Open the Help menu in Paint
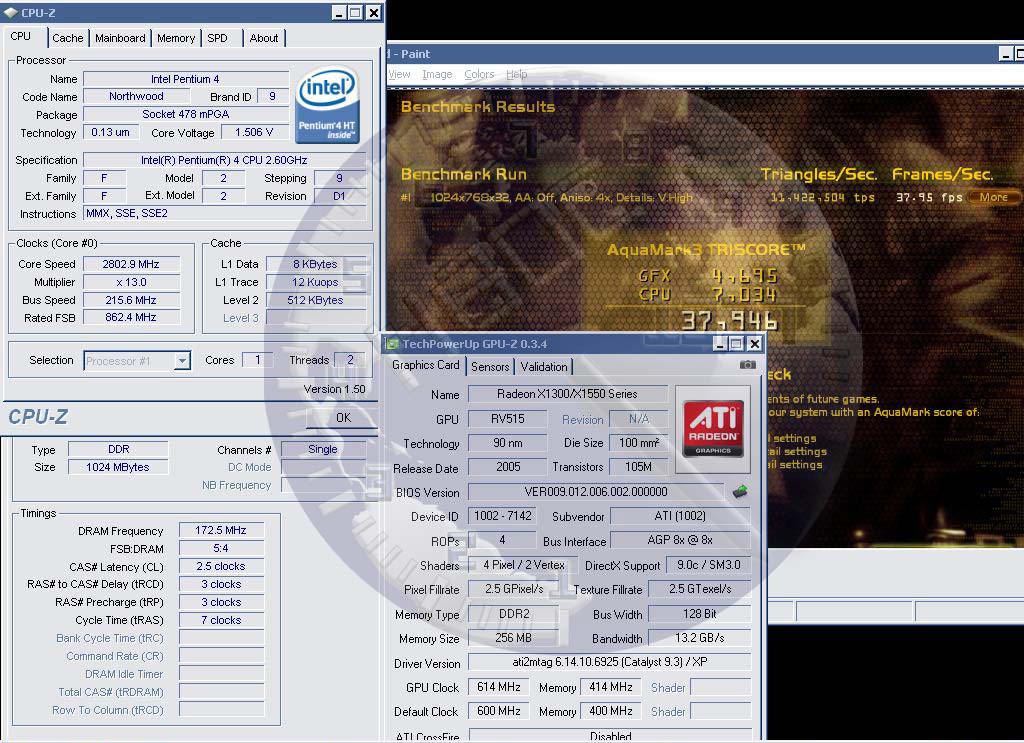The image size is (1024, 743). pyautogui.click(x=517, y=74)
